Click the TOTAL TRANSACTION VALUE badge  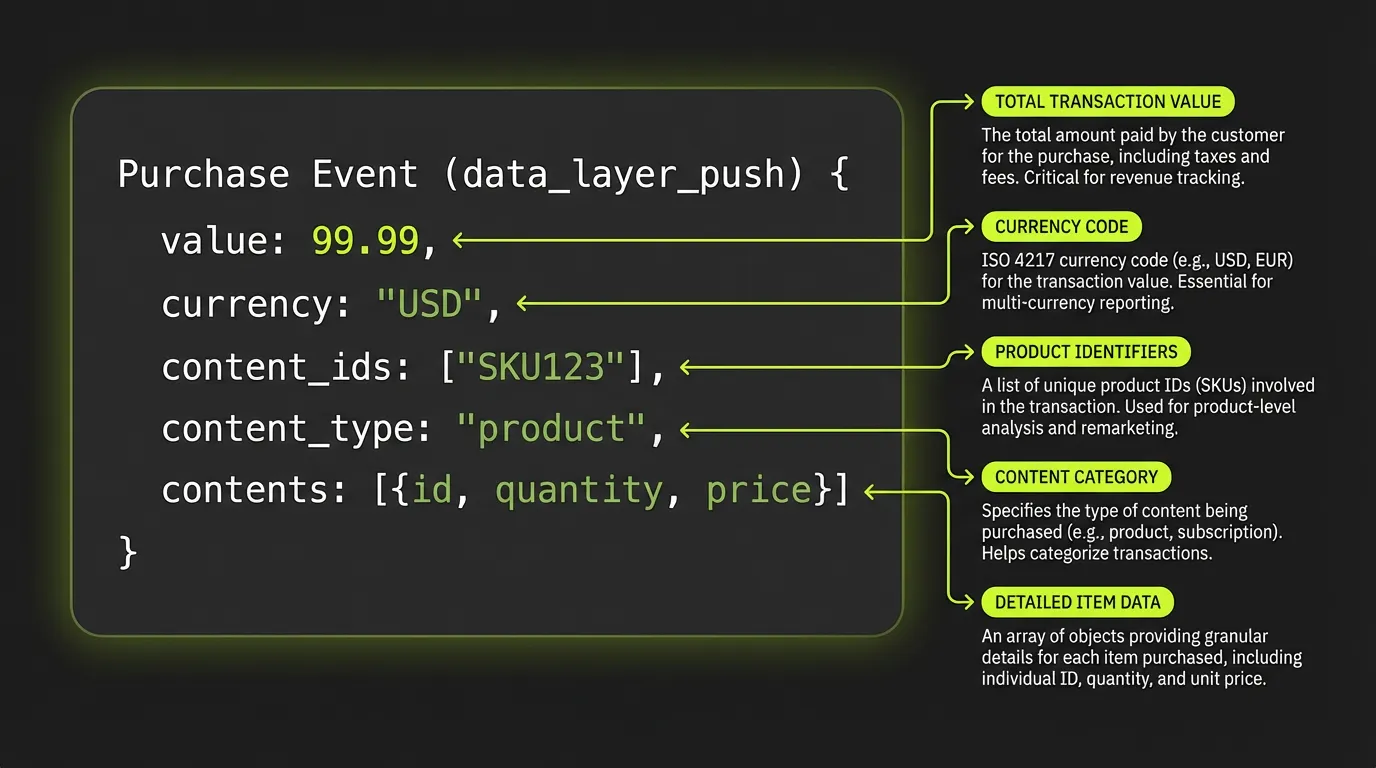pyautogui.click(x=1108, y=101)
